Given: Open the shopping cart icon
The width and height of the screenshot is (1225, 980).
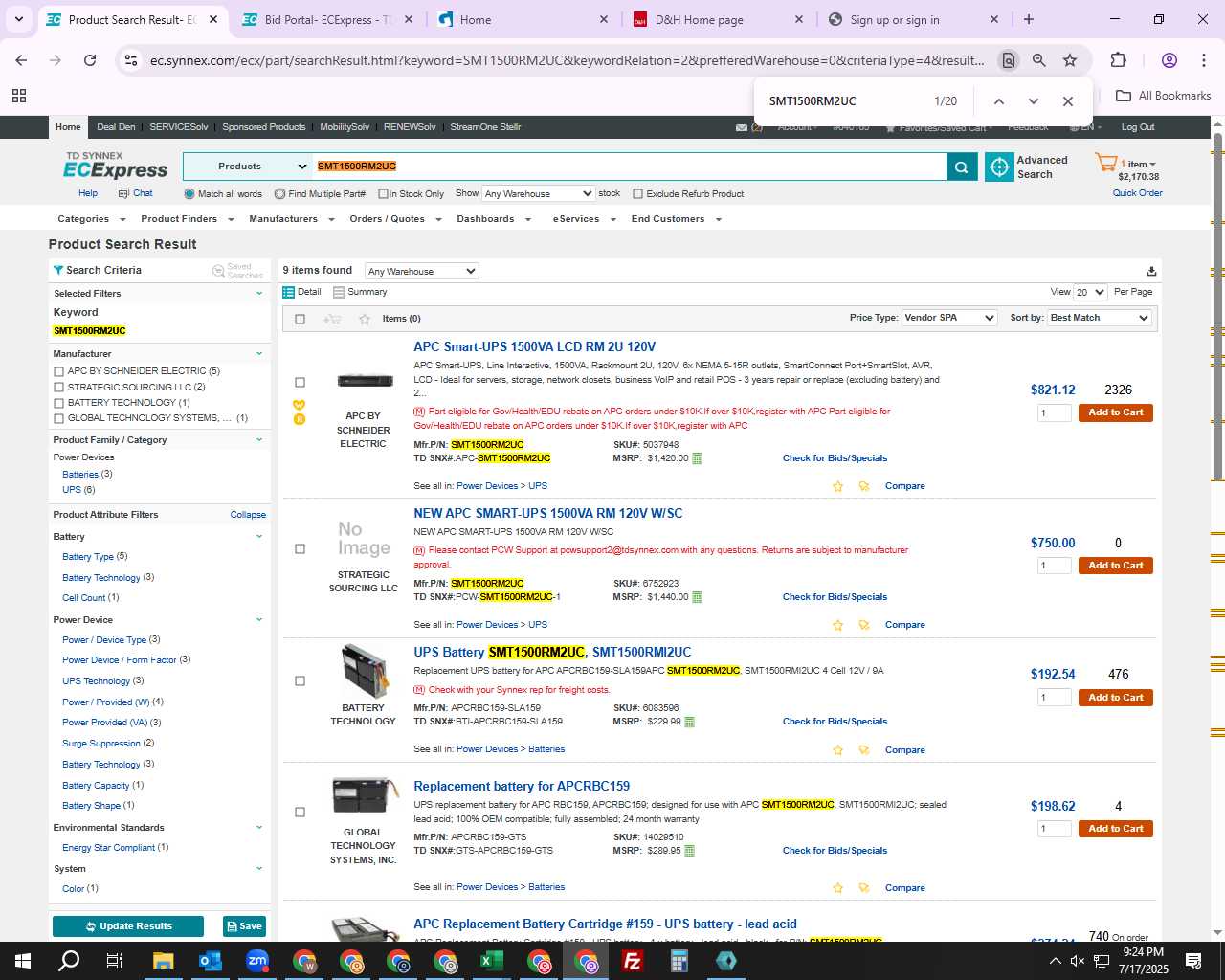Looking at the screenshot, I should pos(1105,164).
